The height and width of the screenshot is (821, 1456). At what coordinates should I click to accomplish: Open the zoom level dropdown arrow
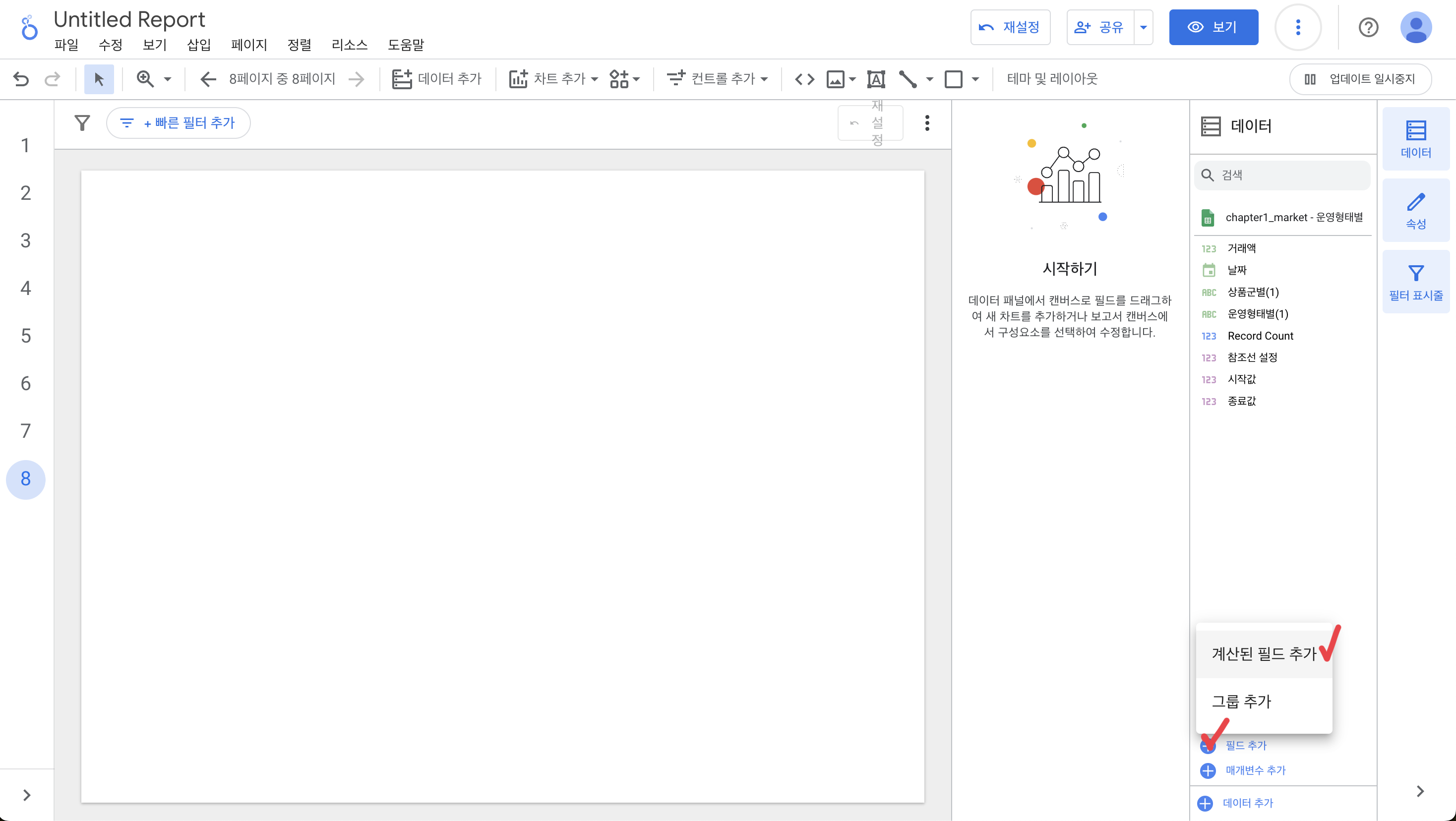tap(167, 79)
